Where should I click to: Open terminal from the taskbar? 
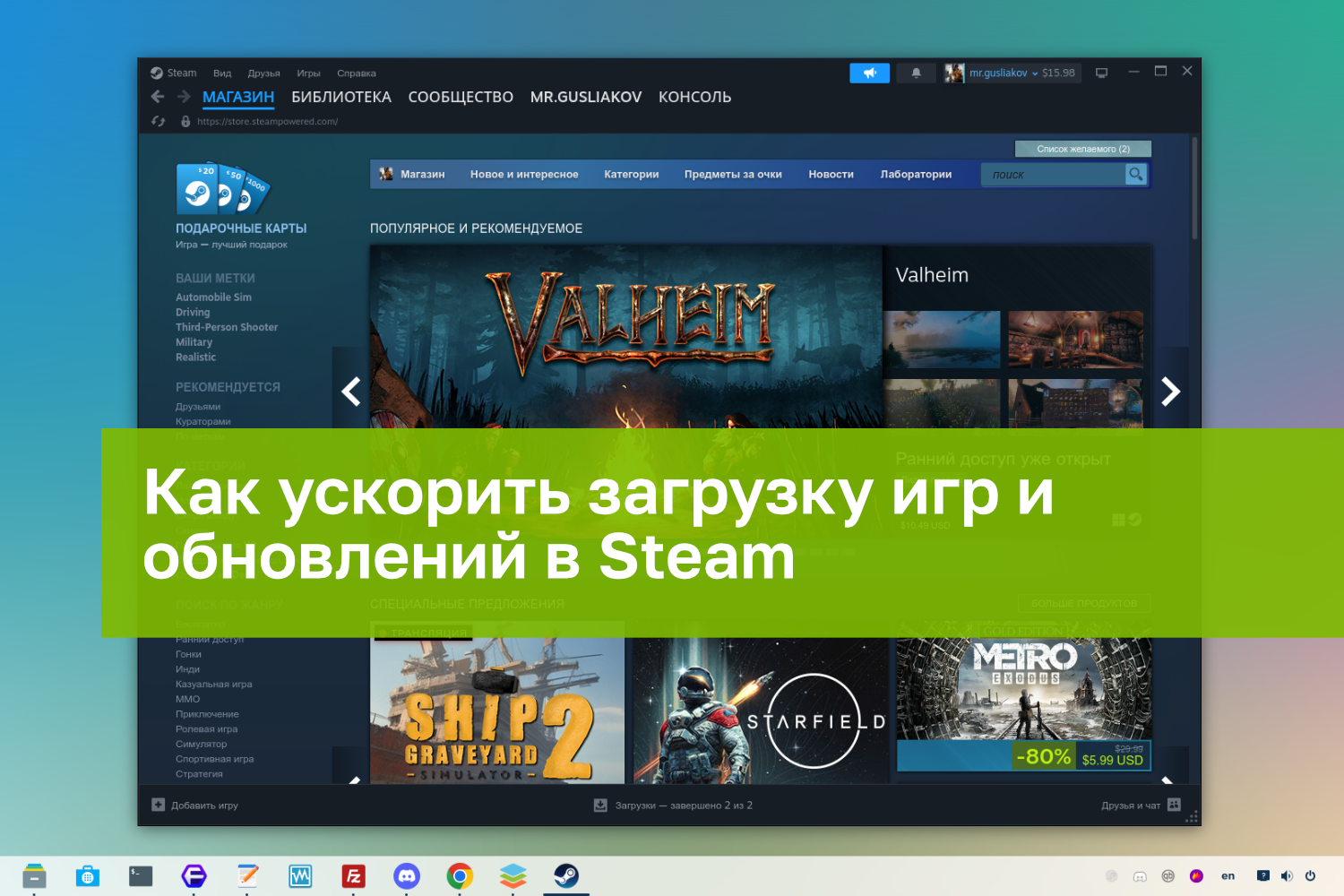[141, 875]
